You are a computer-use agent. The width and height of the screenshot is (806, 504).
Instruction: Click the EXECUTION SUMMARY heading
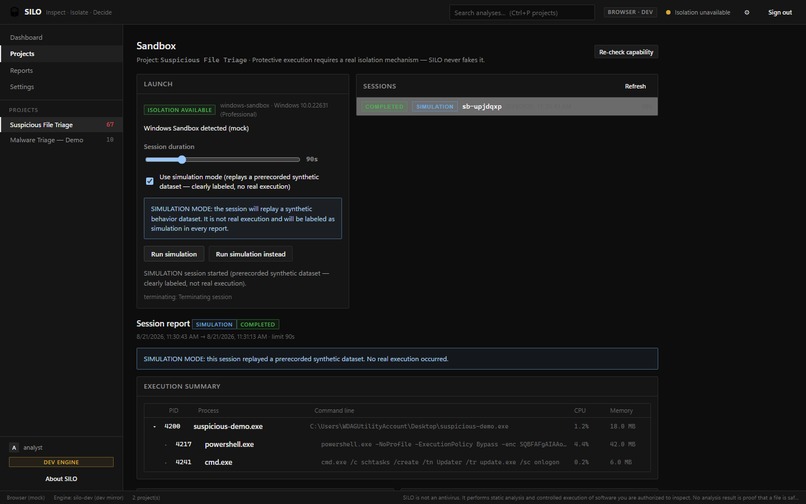(182, 386)
